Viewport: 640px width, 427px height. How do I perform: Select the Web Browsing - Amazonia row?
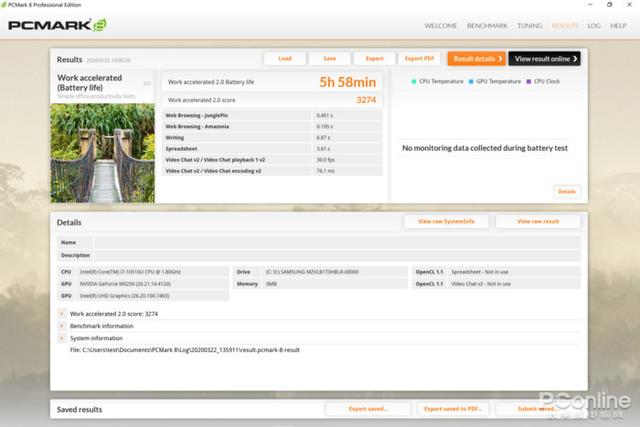click(x=272, y=127)
